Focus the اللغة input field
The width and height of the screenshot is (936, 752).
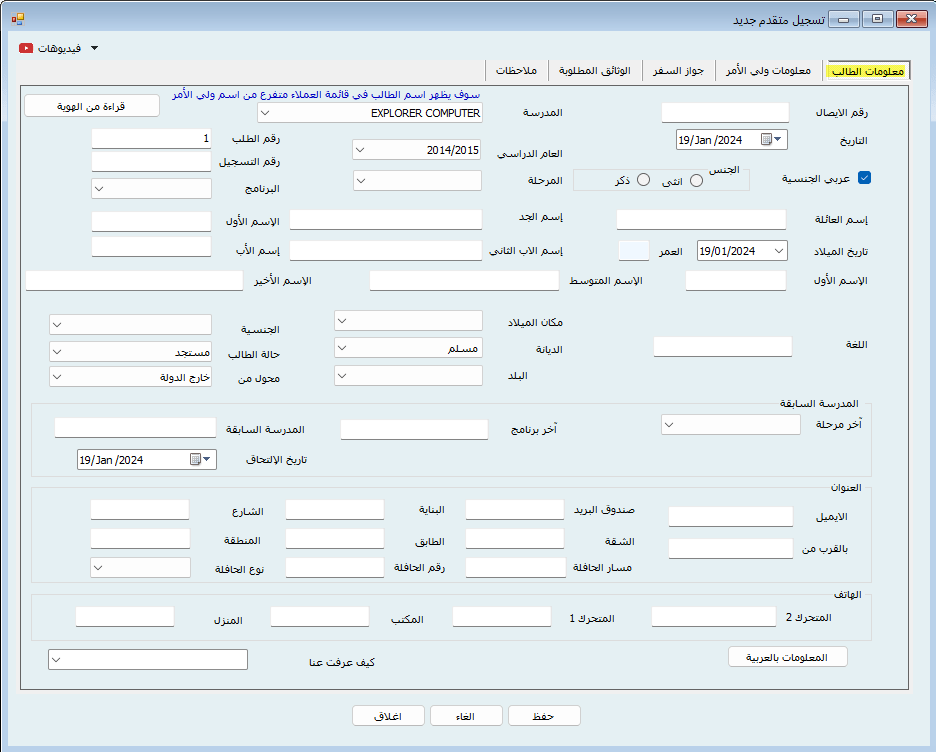point(723,347)
